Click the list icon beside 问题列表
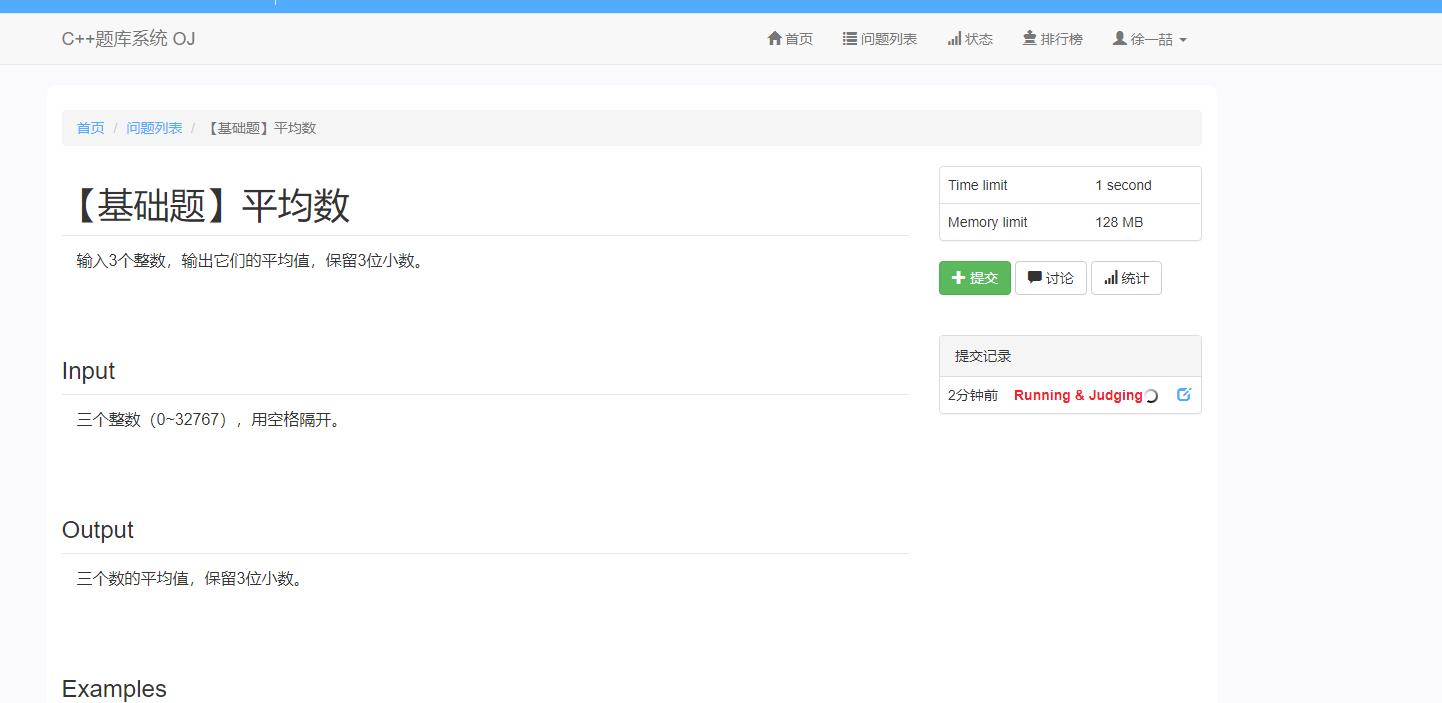The image size is (1442, 703). coord(850,39)
